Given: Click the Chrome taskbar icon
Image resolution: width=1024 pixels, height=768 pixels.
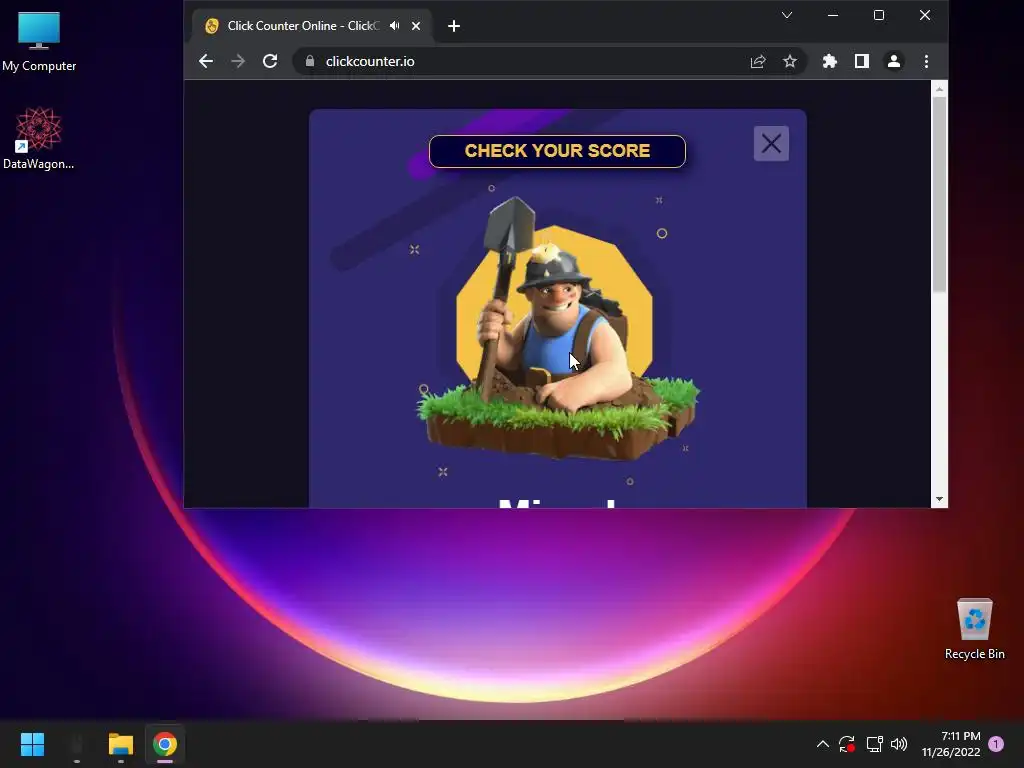Looking at the screenshot, I should (165, 744).
